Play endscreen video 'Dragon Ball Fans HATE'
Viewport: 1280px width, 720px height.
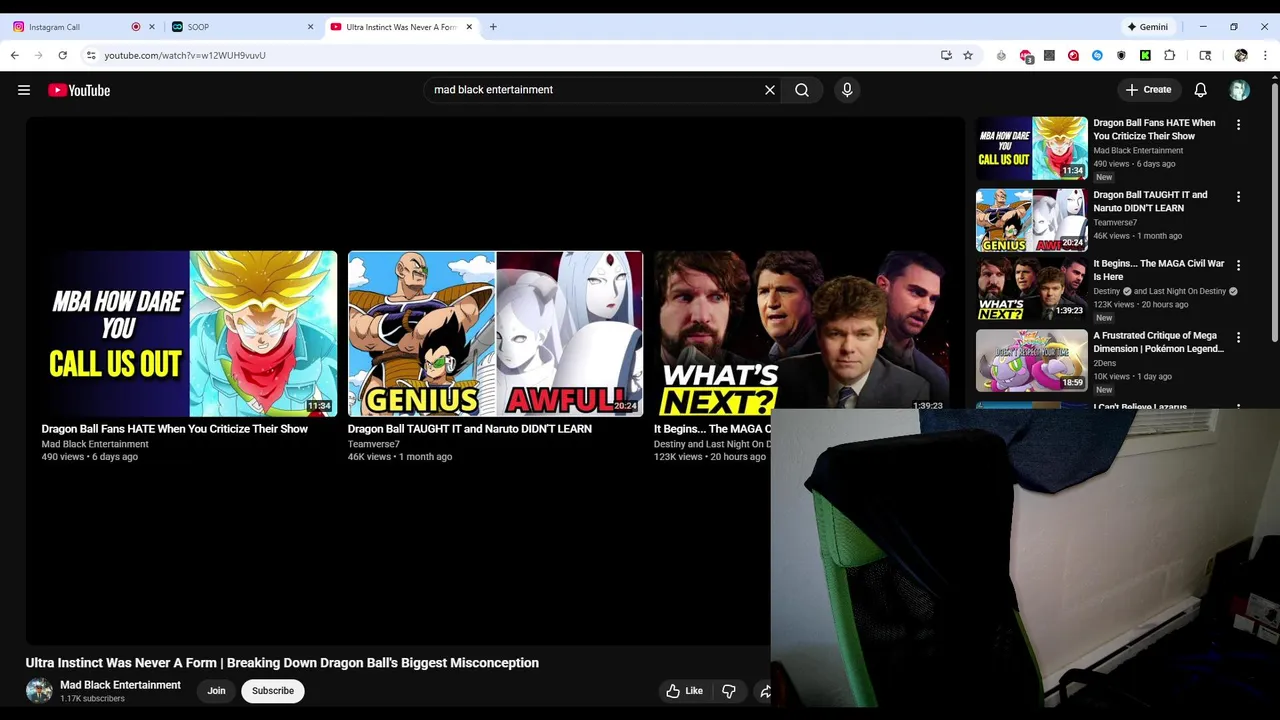tap(189, 333)
